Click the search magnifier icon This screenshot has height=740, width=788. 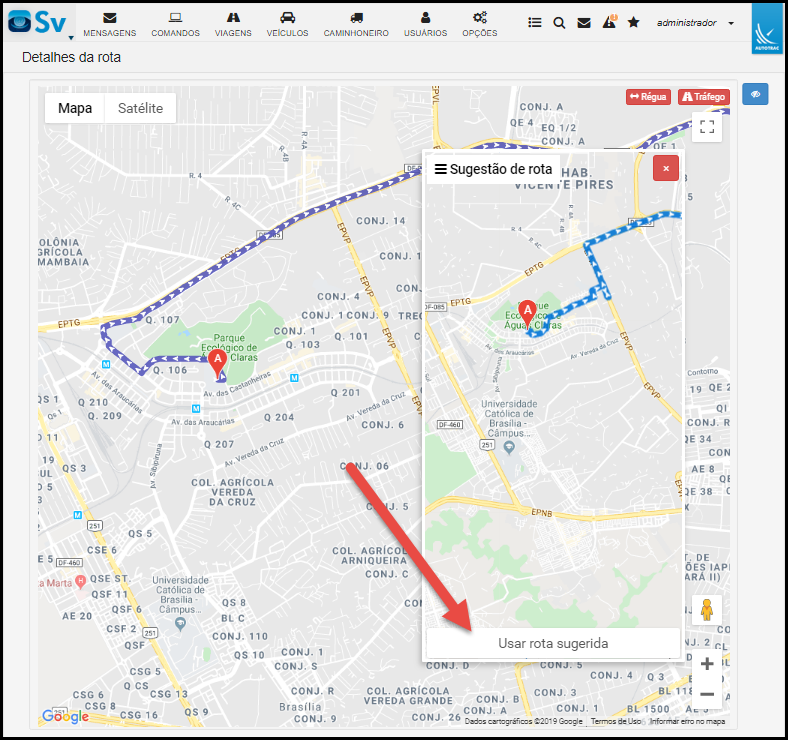point(559,23)
